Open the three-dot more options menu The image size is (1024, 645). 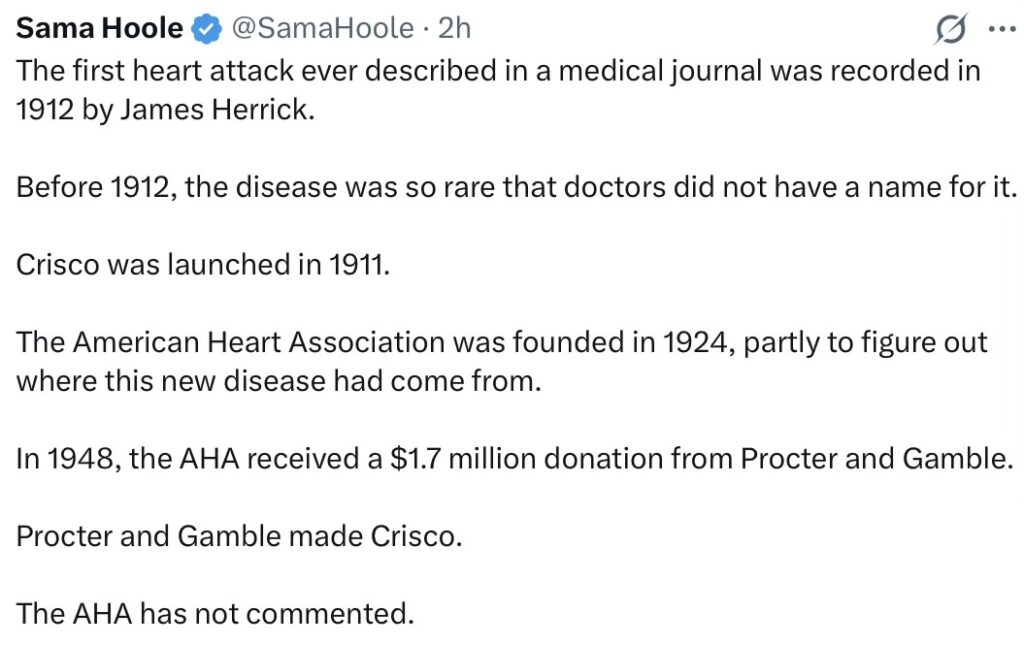(1000, 30)
